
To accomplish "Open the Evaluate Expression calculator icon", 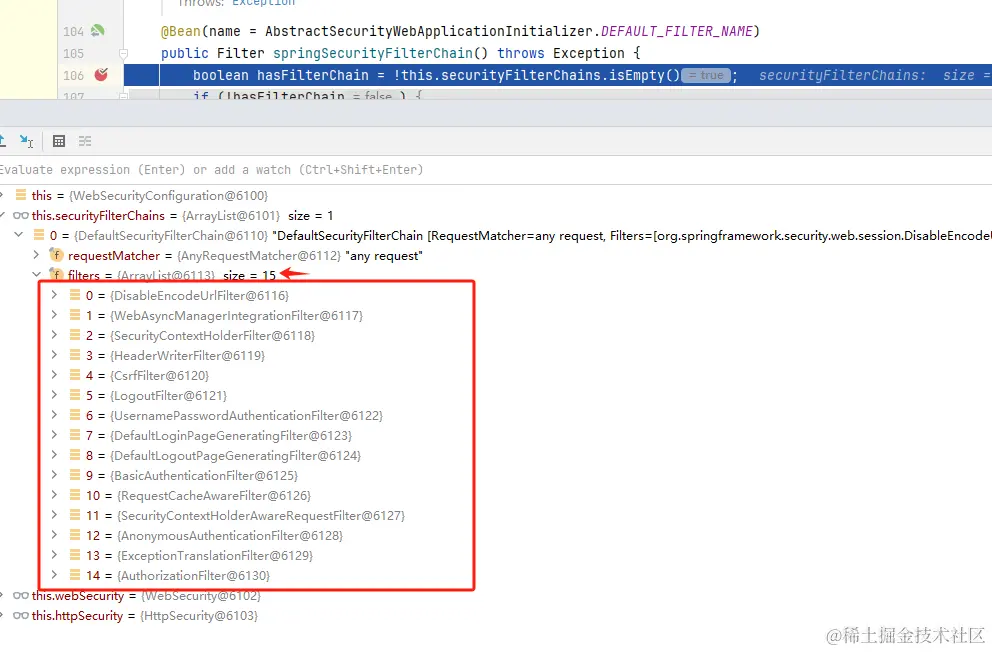I will [59, 141].
